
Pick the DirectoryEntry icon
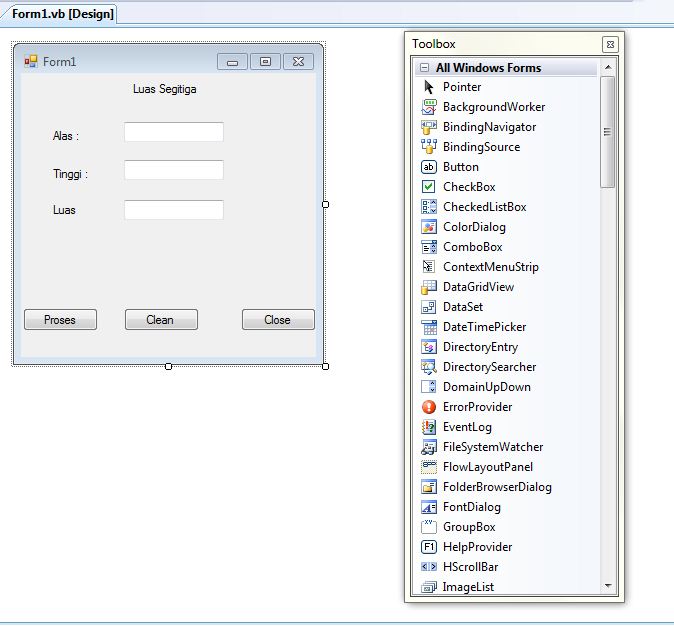(x=429, y=347)
